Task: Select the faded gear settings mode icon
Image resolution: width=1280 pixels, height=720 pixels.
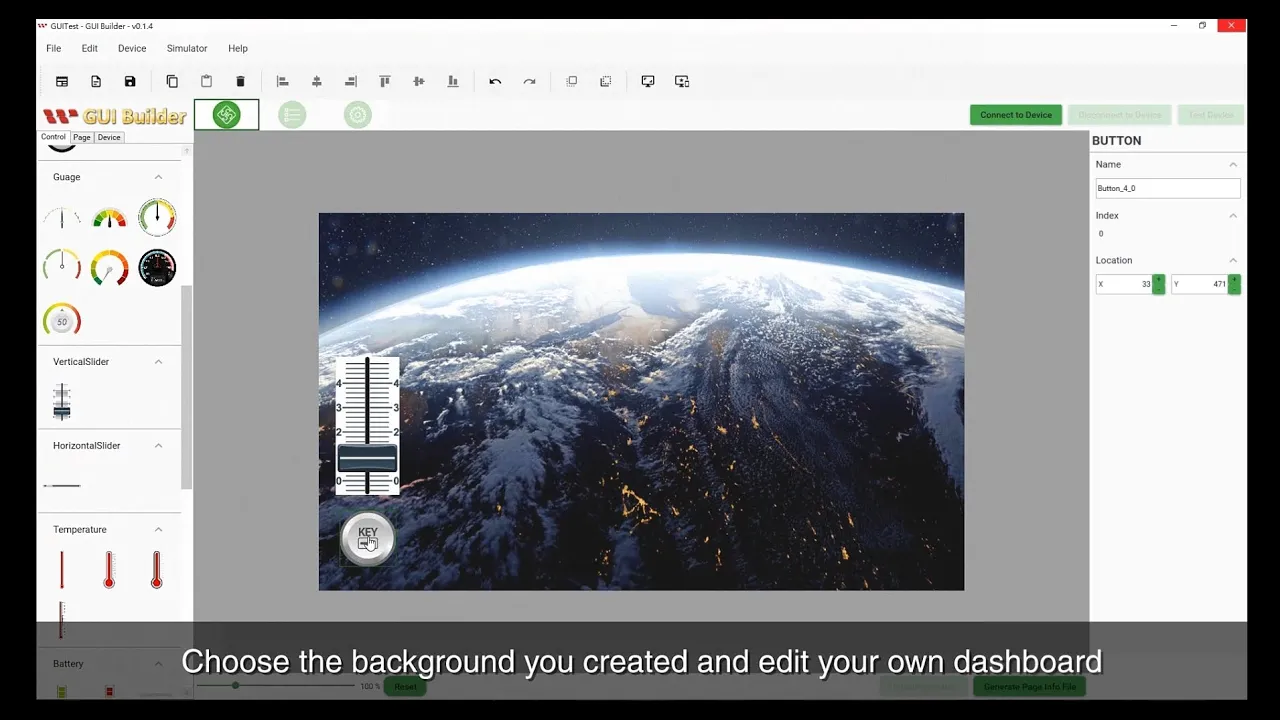Action: [x=357, y=115]
